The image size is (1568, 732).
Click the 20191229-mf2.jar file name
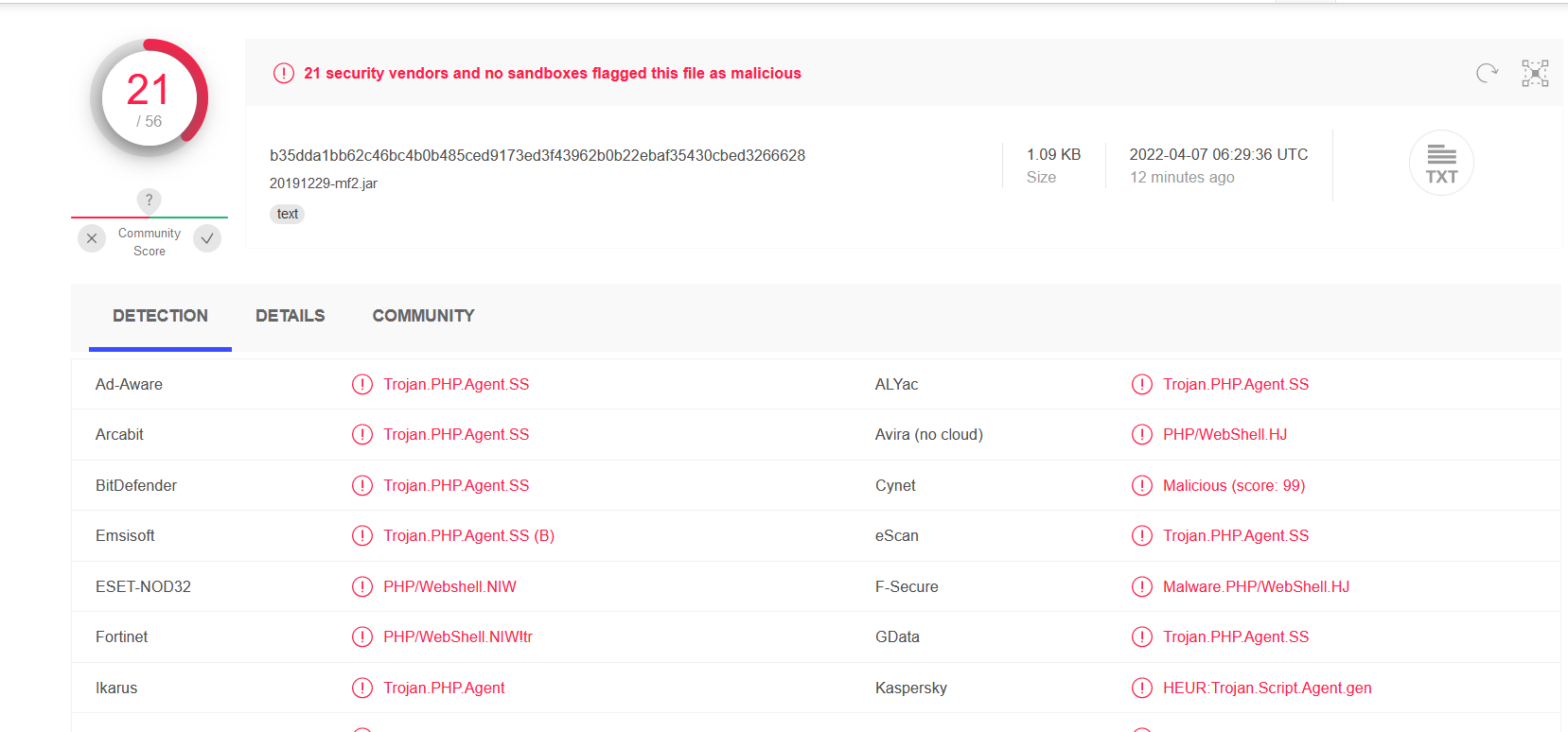point(324,183)
